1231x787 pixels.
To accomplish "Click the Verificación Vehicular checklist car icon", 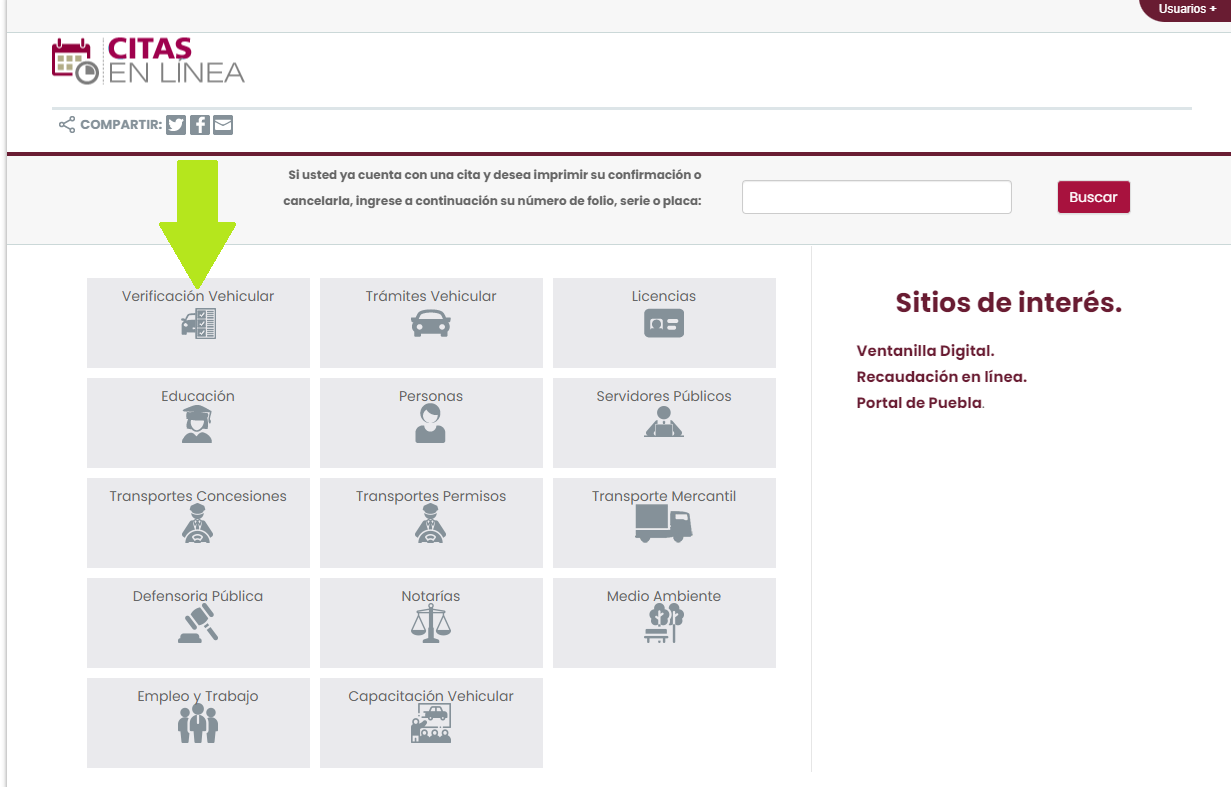I will point(198,324).
